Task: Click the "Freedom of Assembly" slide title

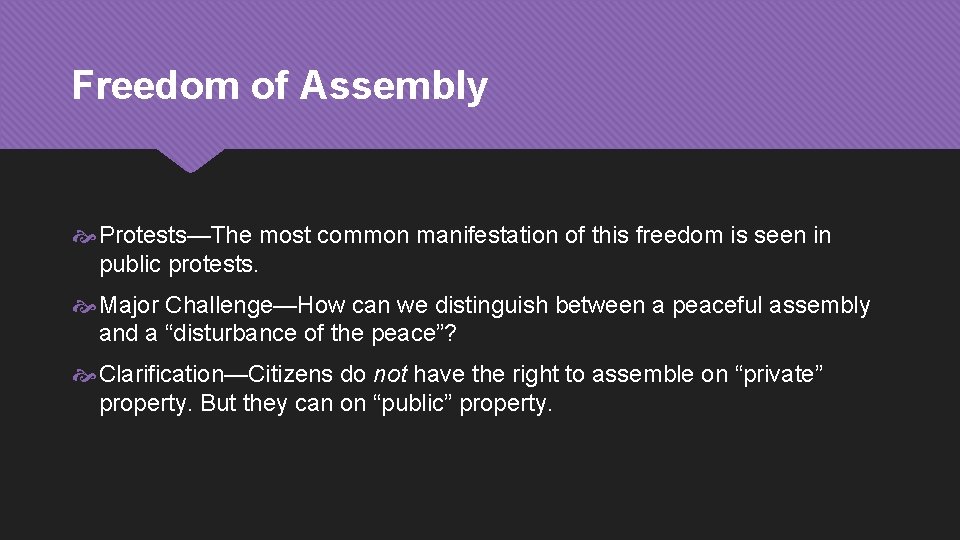Action: [280, 85]
